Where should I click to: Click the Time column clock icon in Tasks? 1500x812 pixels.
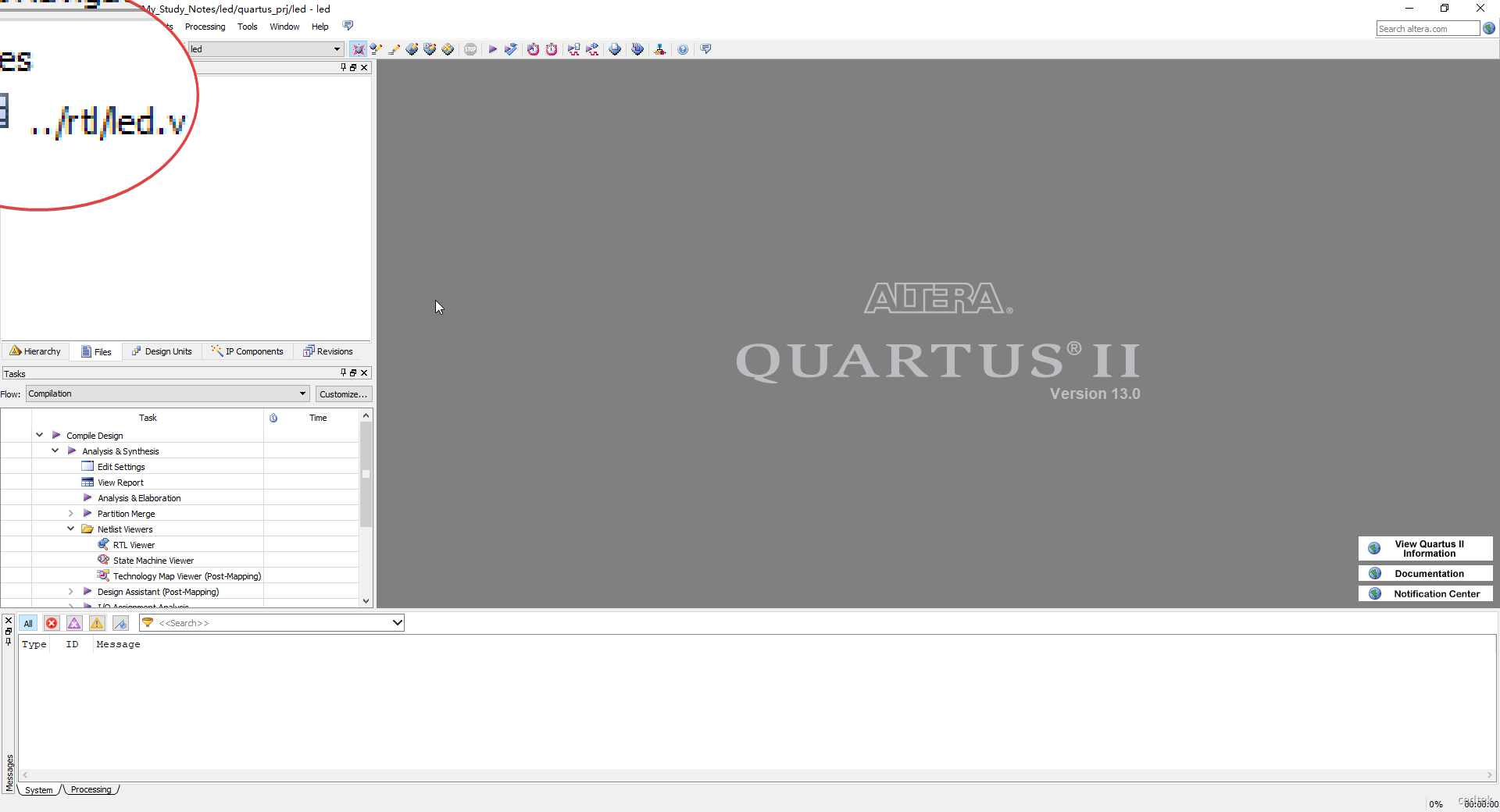273,418
